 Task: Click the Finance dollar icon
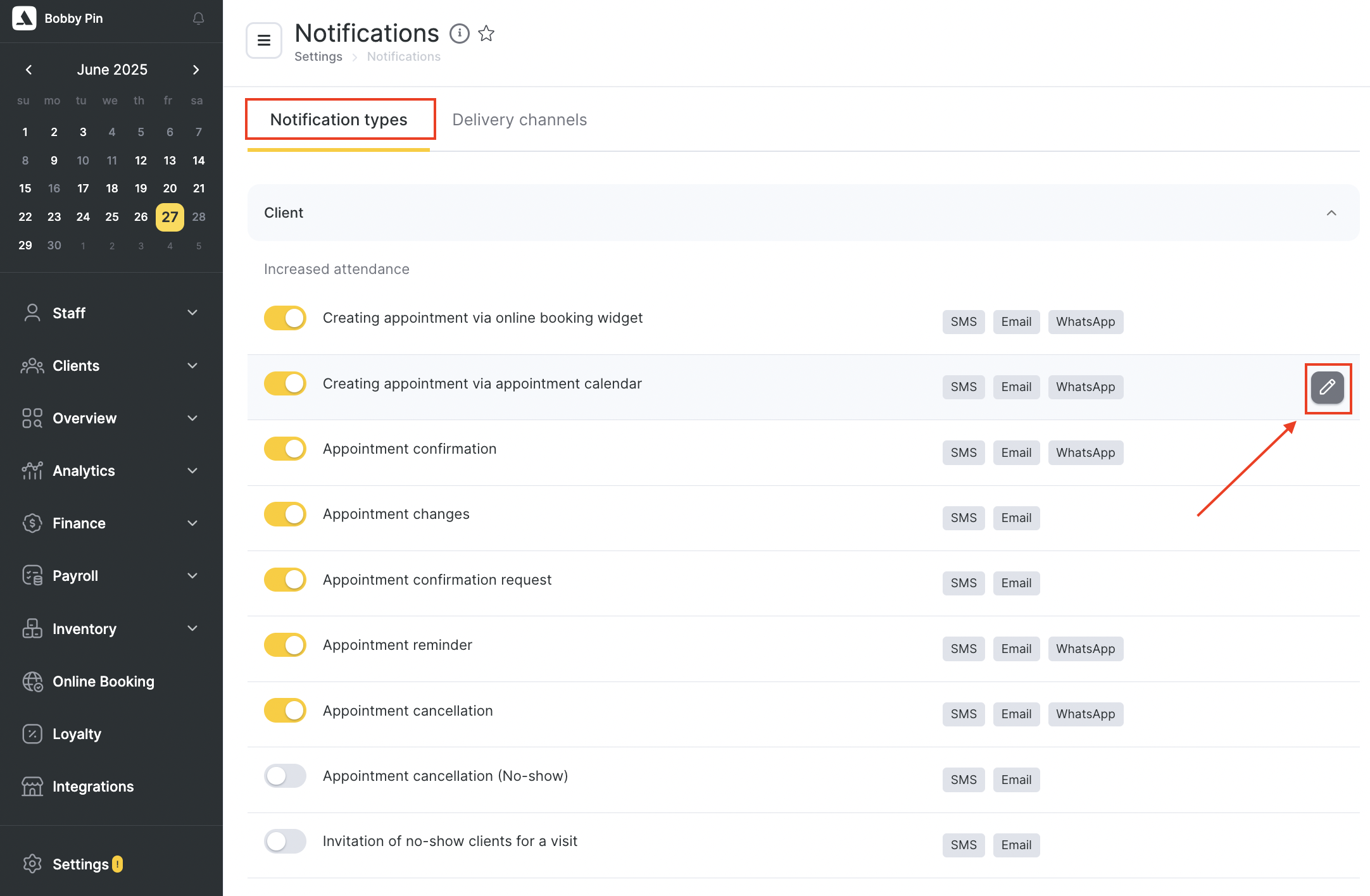point(32,523)
